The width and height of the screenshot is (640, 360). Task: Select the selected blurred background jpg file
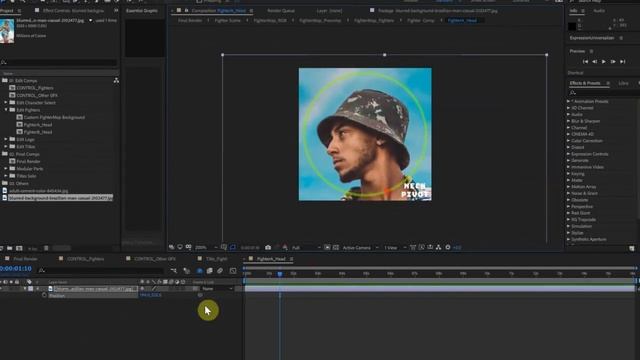60,198
